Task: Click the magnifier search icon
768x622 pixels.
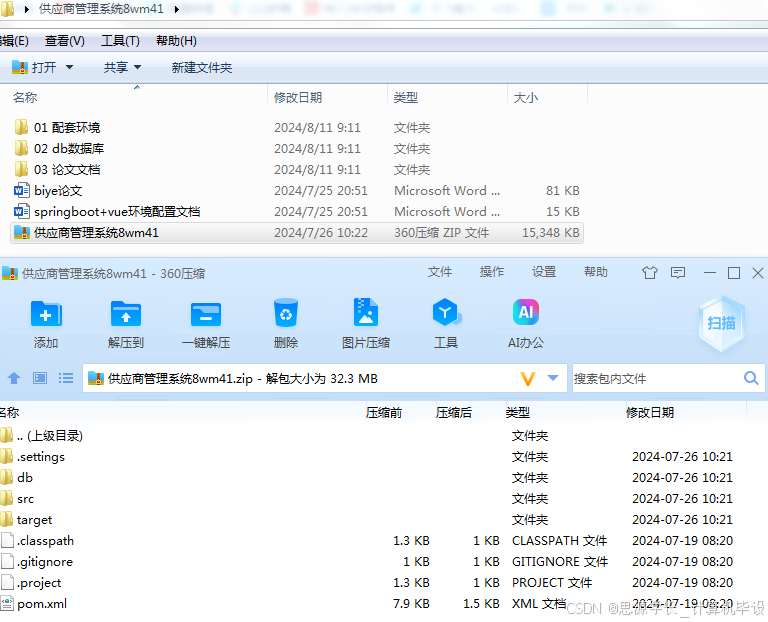Action: [x=751, y=378]
